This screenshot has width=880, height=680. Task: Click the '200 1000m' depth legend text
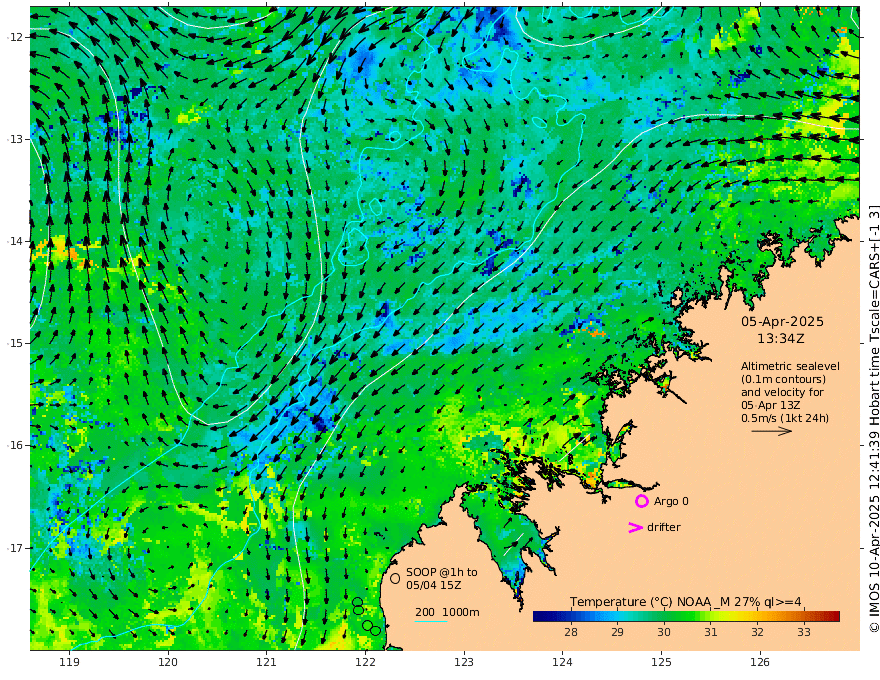(x=447, y=612)
